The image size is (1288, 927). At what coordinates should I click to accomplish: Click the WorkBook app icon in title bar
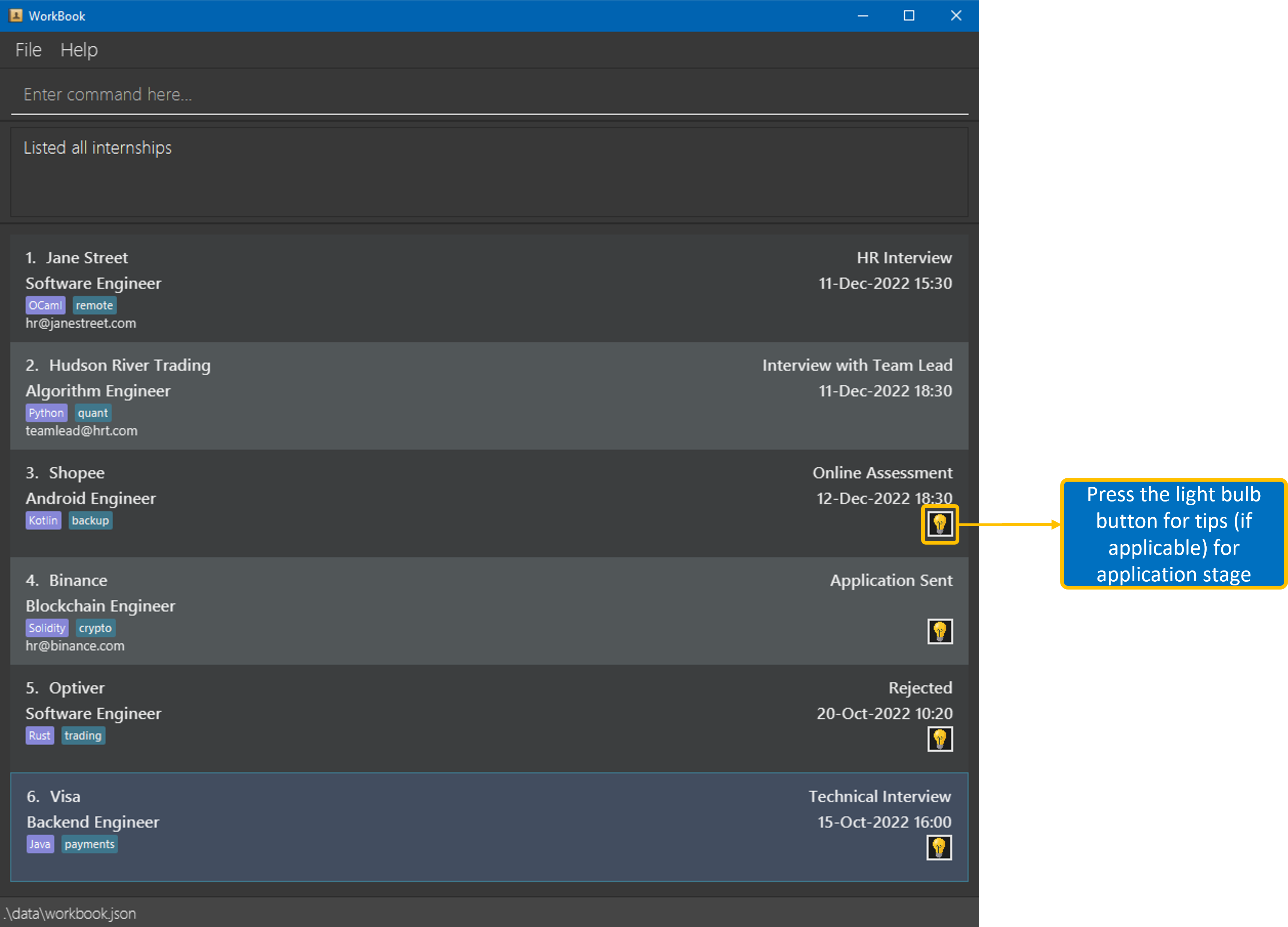(x=15, y=15)
